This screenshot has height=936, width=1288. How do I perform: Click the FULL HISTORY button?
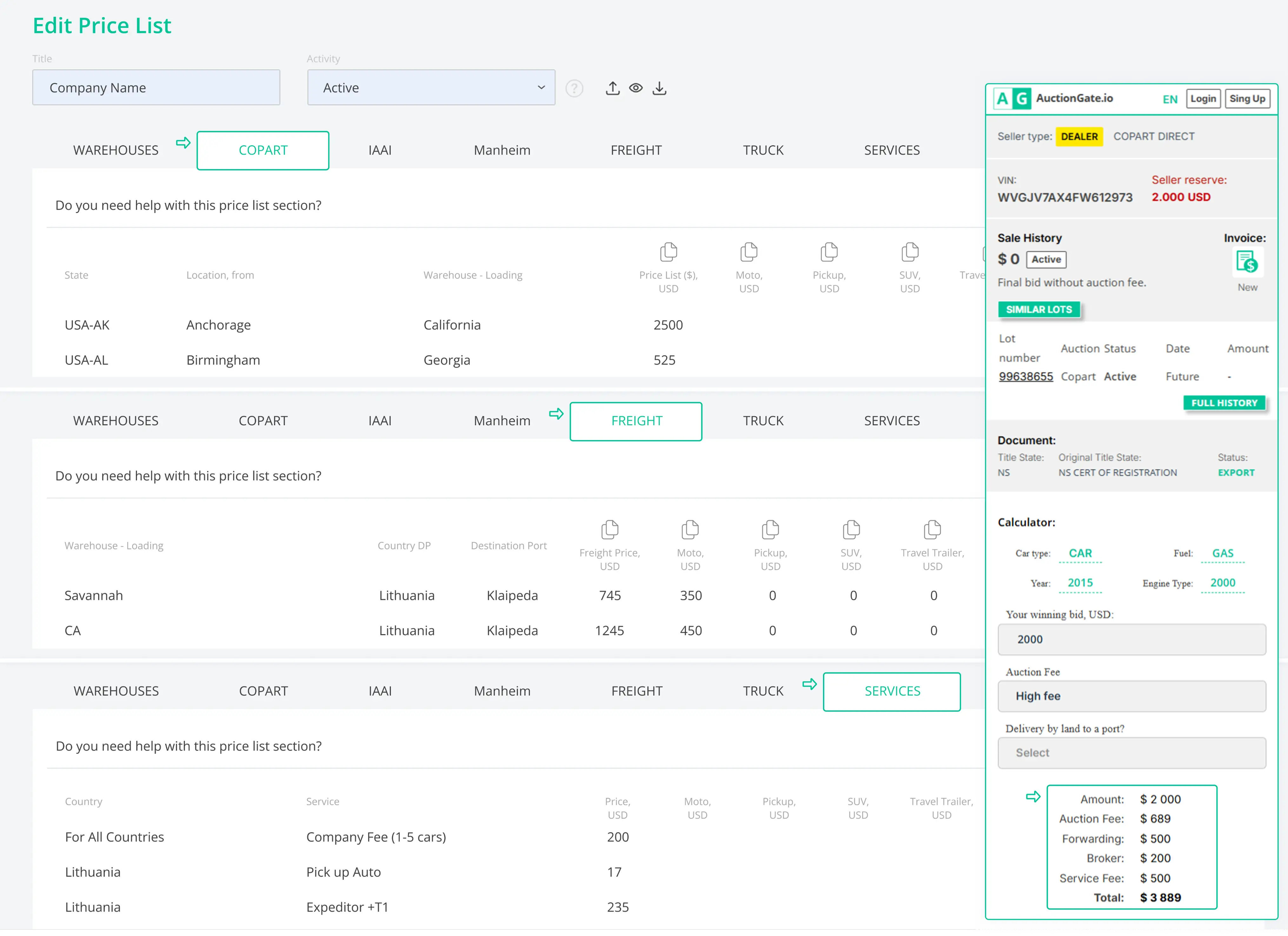point(1224,403)
